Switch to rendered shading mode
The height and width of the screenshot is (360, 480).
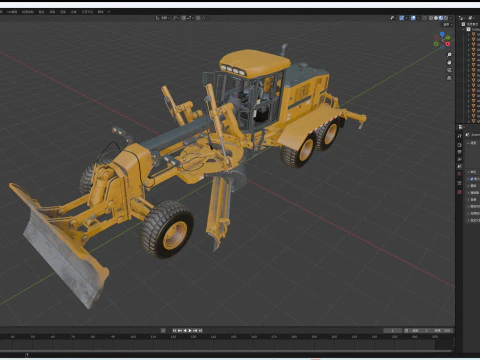click(446, 18)
